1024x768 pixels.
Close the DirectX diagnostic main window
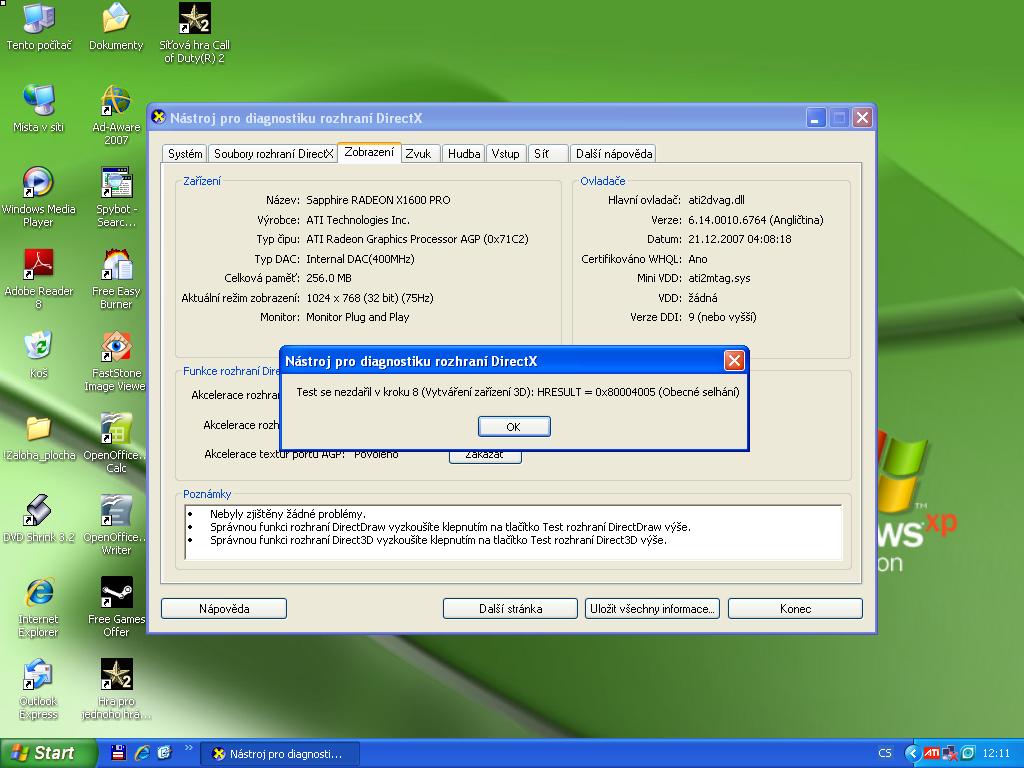click(862, 118)
